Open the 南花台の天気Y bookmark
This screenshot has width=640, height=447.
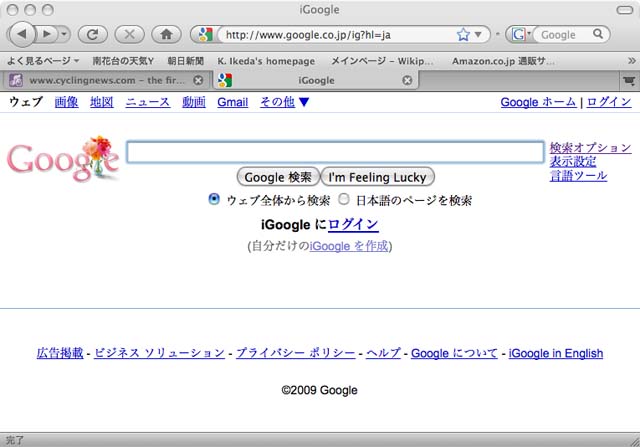tap(123, 61)
